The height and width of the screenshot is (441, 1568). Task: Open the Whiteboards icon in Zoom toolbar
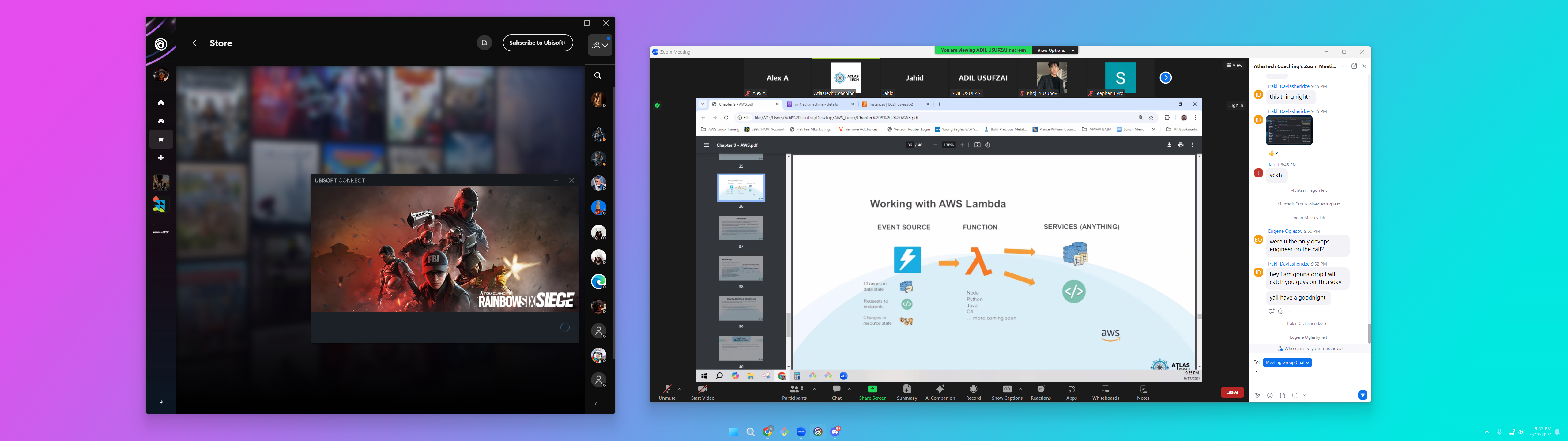coord(1105,389)
